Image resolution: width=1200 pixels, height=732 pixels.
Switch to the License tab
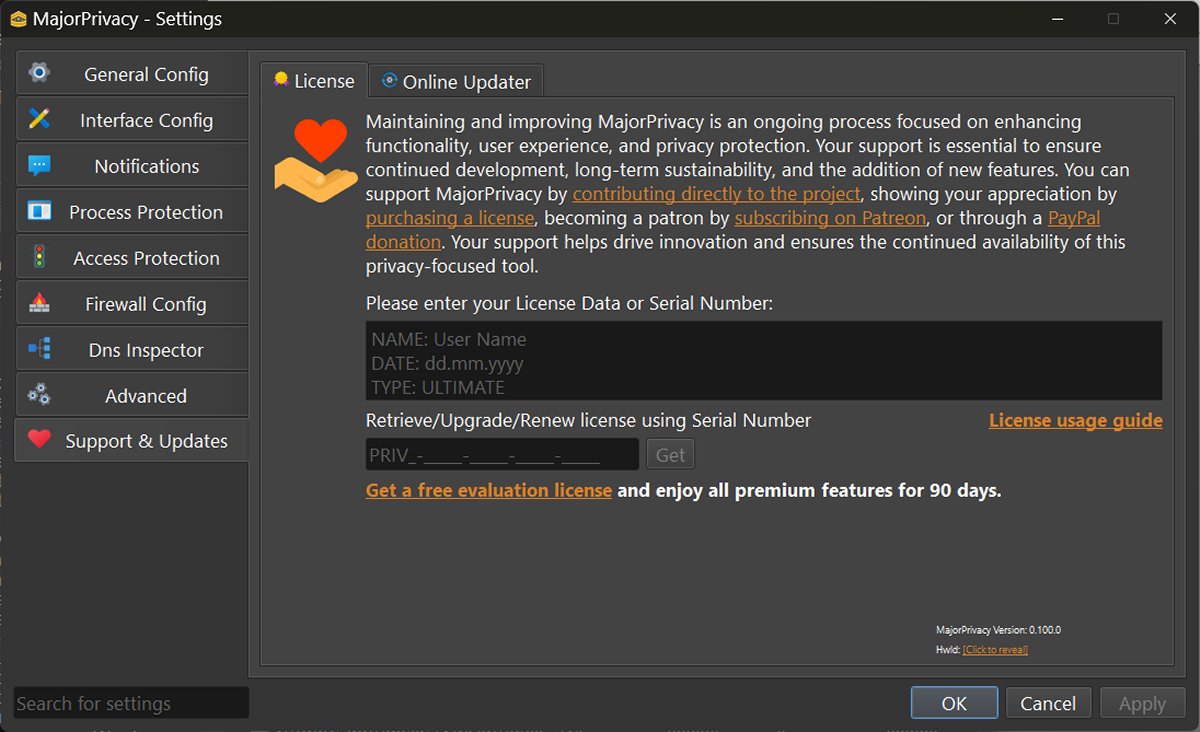click(314, 80)
